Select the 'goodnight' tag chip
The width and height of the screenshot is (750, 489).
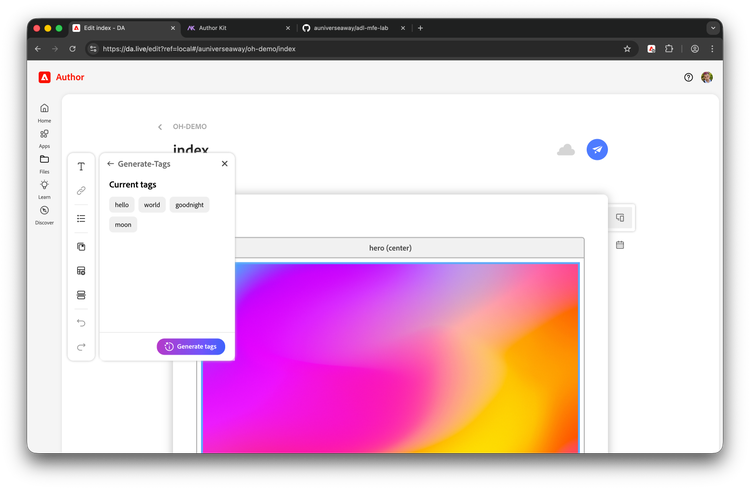189,204
